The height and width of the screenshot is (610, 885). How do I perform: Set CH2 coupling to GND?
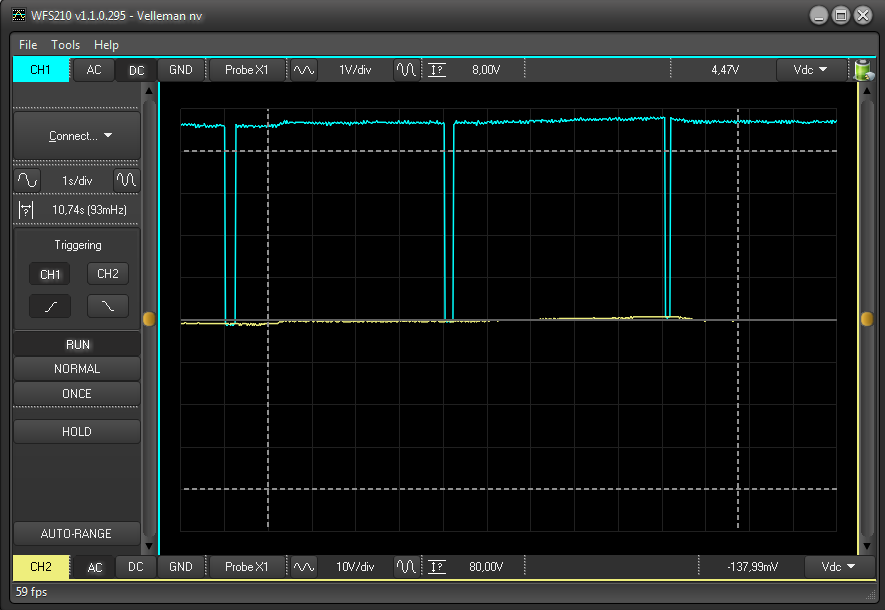(180, 567)
